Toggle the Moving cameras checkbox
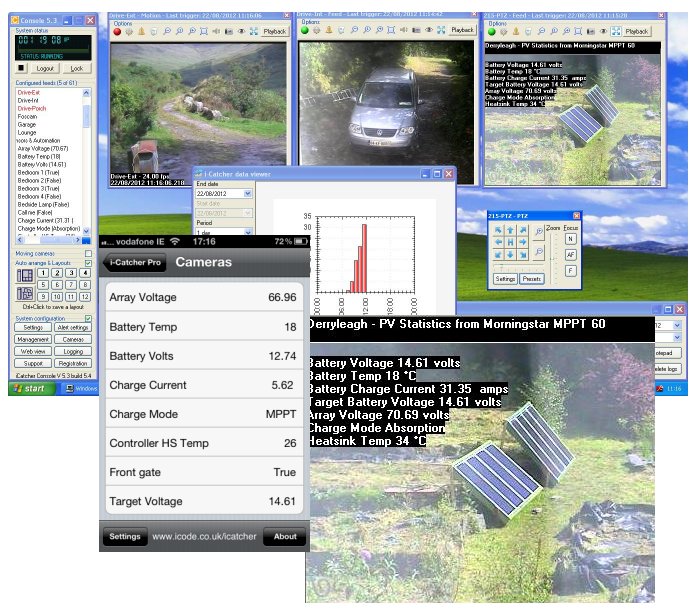The width and height of the screenshot is (696, 615). coord(89,254)
